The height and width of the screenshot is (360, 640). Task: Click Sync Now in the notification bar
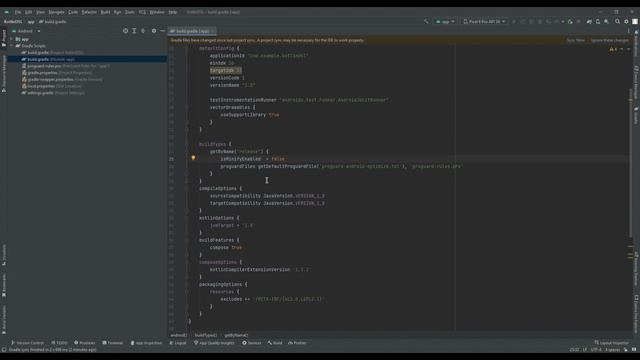(x=575, y=40)
